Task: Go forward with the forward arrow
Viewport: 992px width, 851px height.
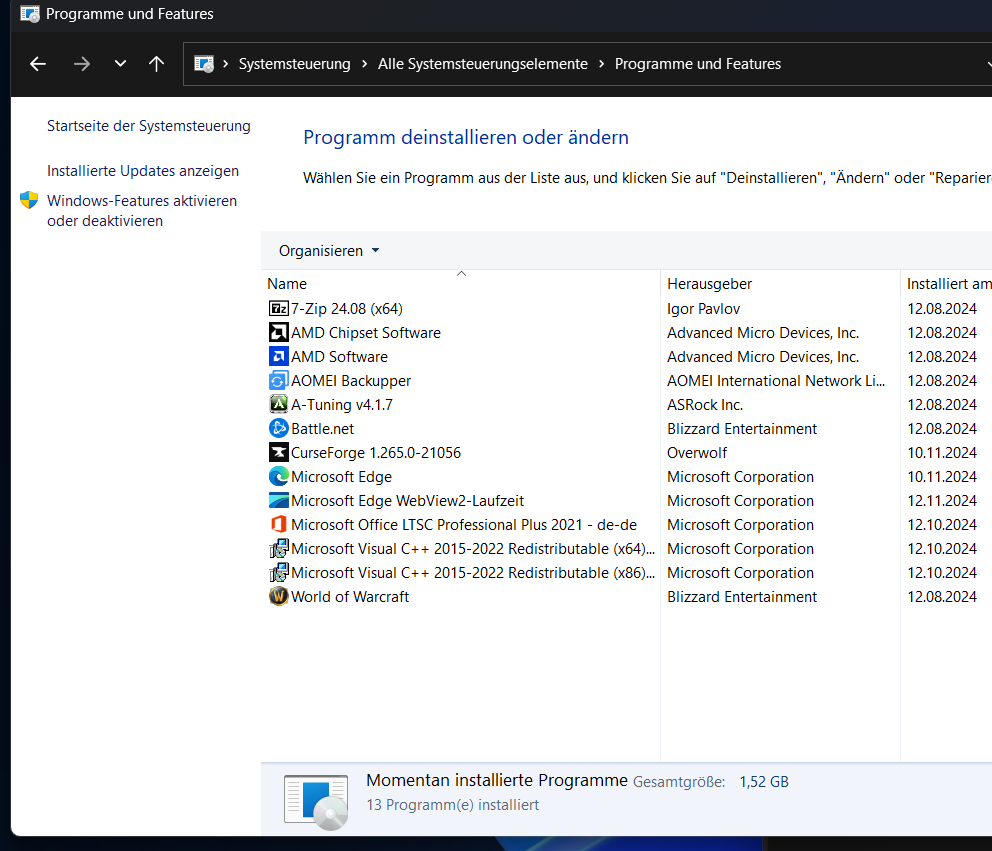Action: click(82, 64)
